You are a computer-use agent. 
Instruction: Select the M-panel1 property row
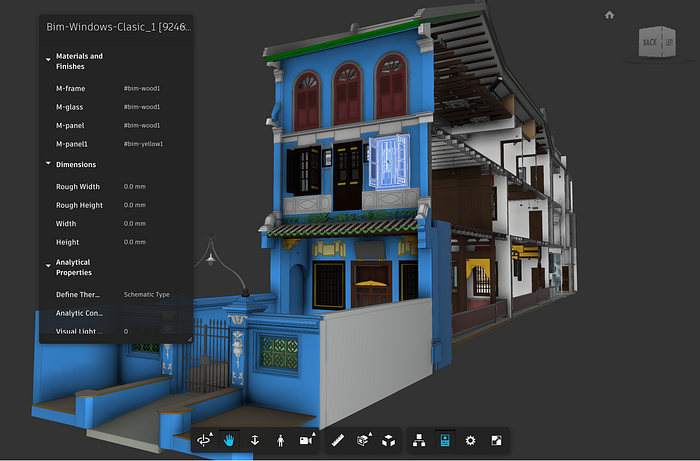point(116,144)
